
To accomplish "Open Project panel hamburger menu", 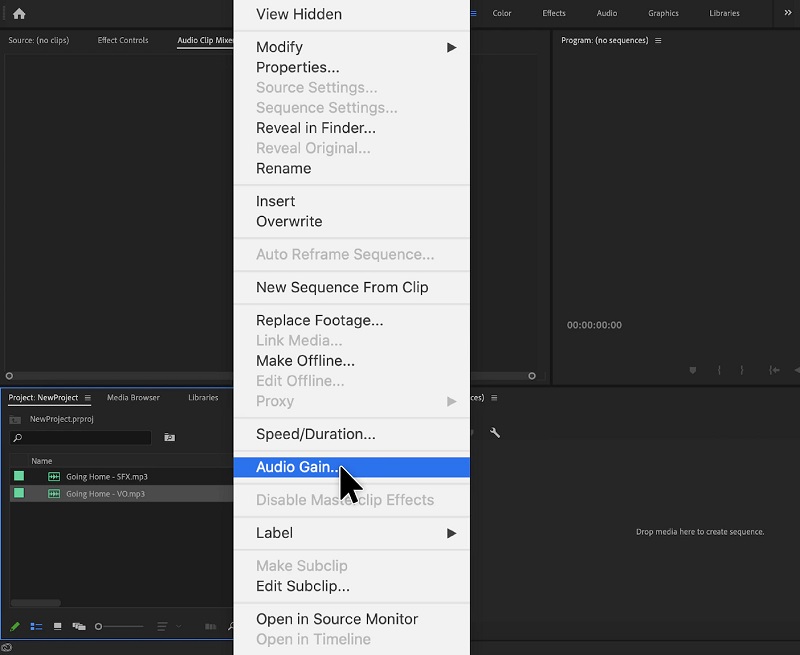I will (88, 398).
